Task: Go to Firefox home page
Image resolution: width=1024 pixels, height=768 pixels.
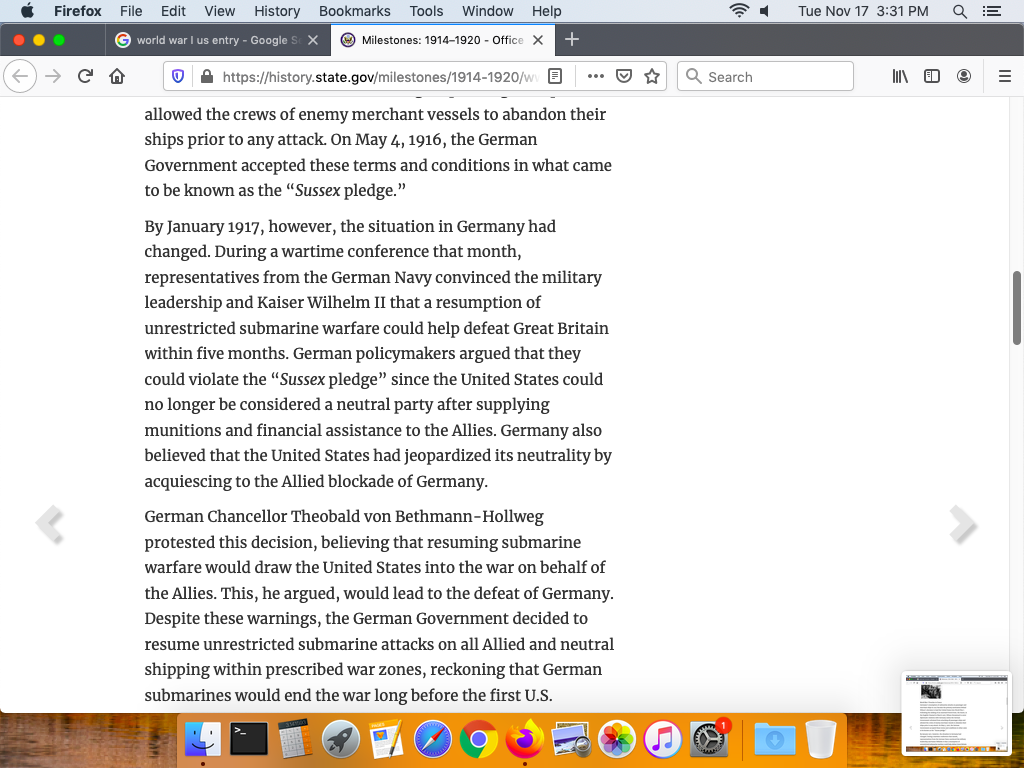Action: point(117,77)
